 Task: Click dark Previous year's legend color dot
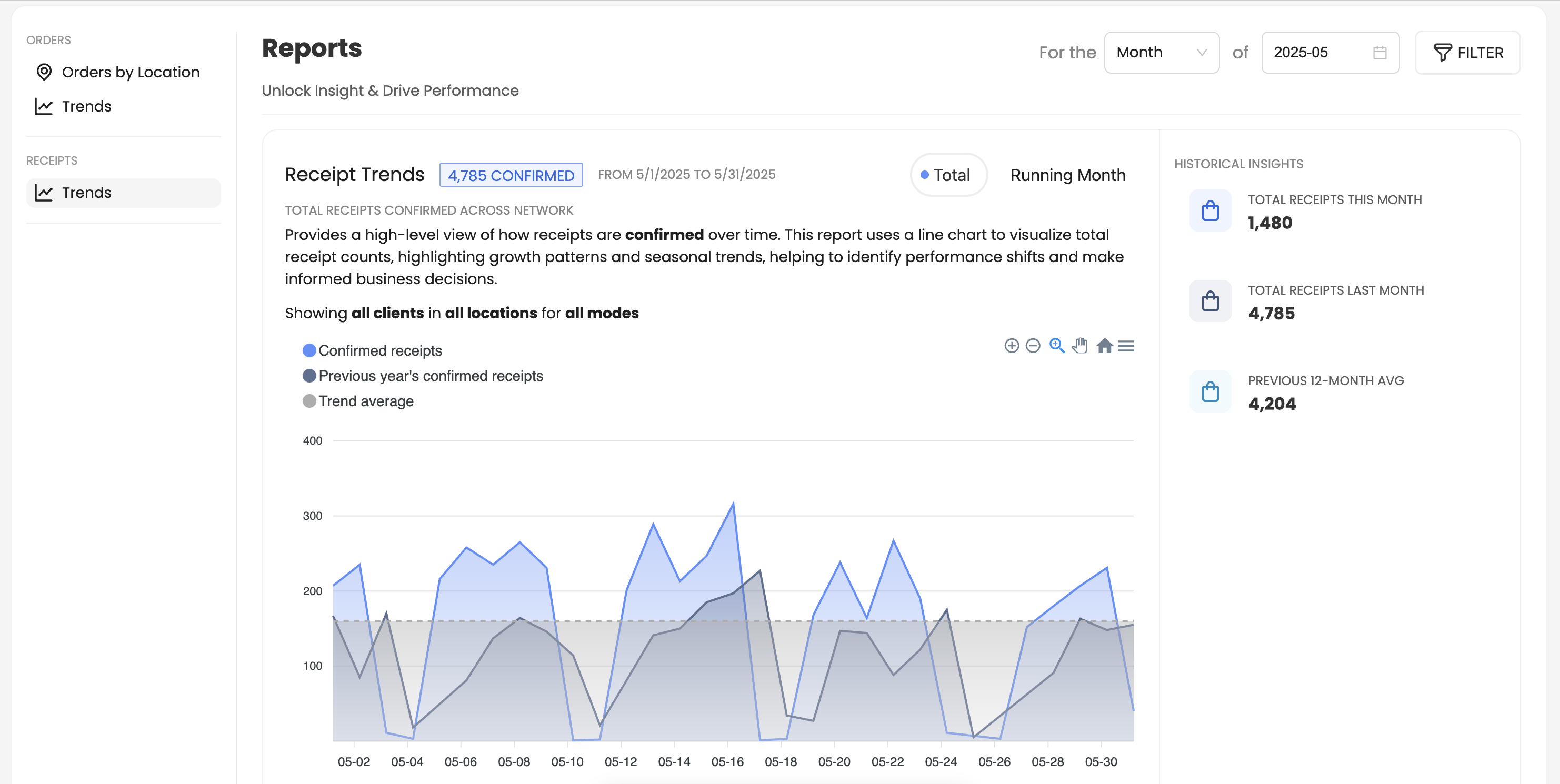[309, 376]
